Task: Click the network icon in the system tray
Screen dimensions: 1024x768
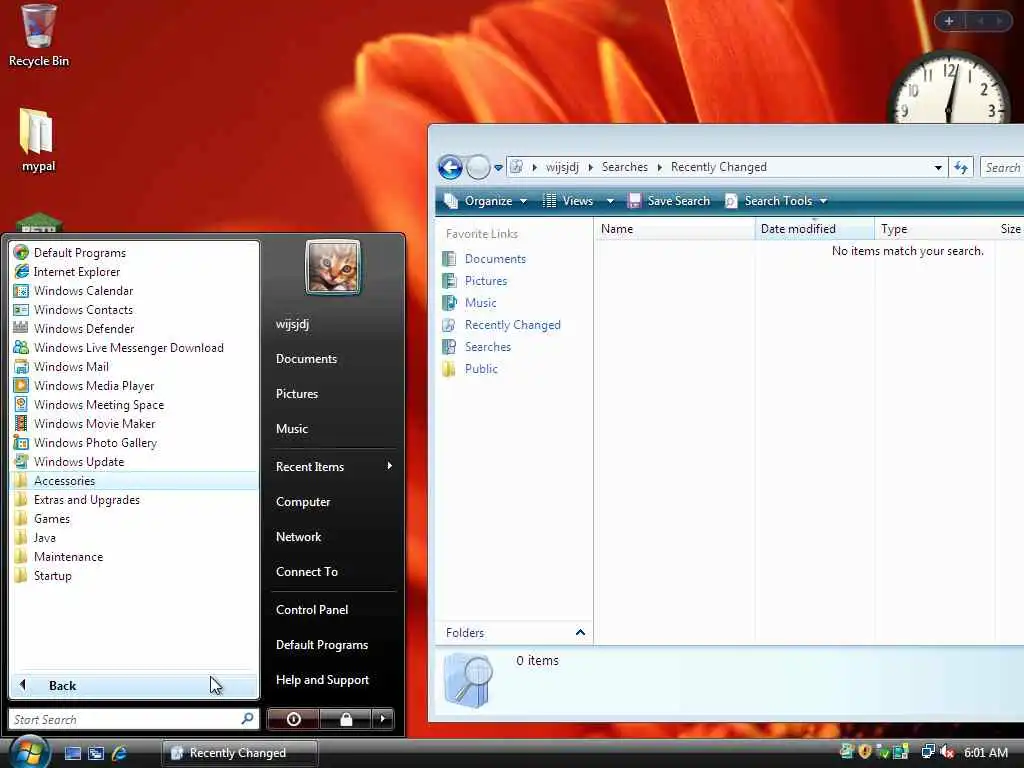Action: tap(928, 752)
